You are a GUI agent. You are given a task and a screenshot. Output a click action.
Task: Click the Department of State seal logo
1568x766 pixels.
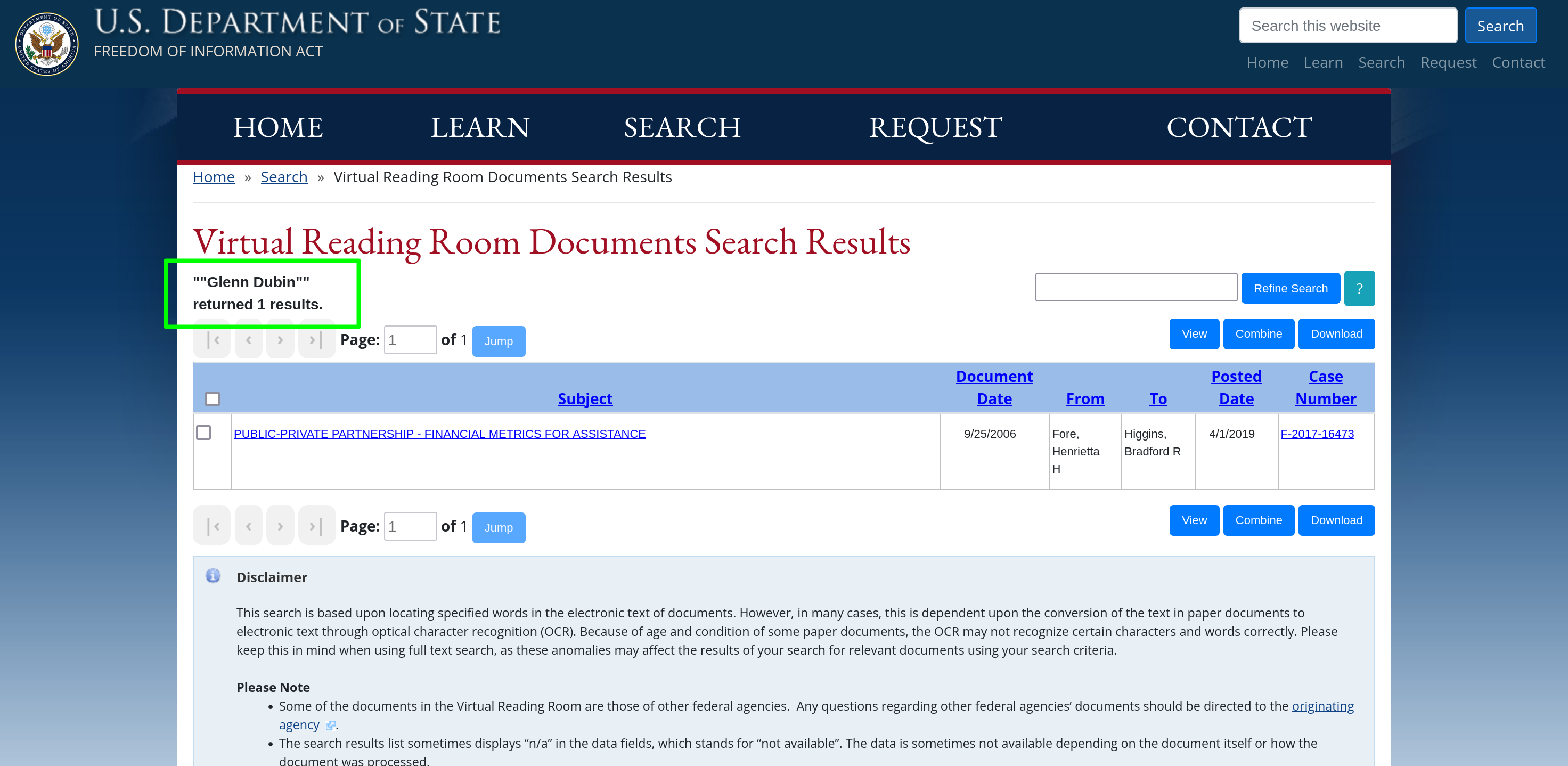47,44
